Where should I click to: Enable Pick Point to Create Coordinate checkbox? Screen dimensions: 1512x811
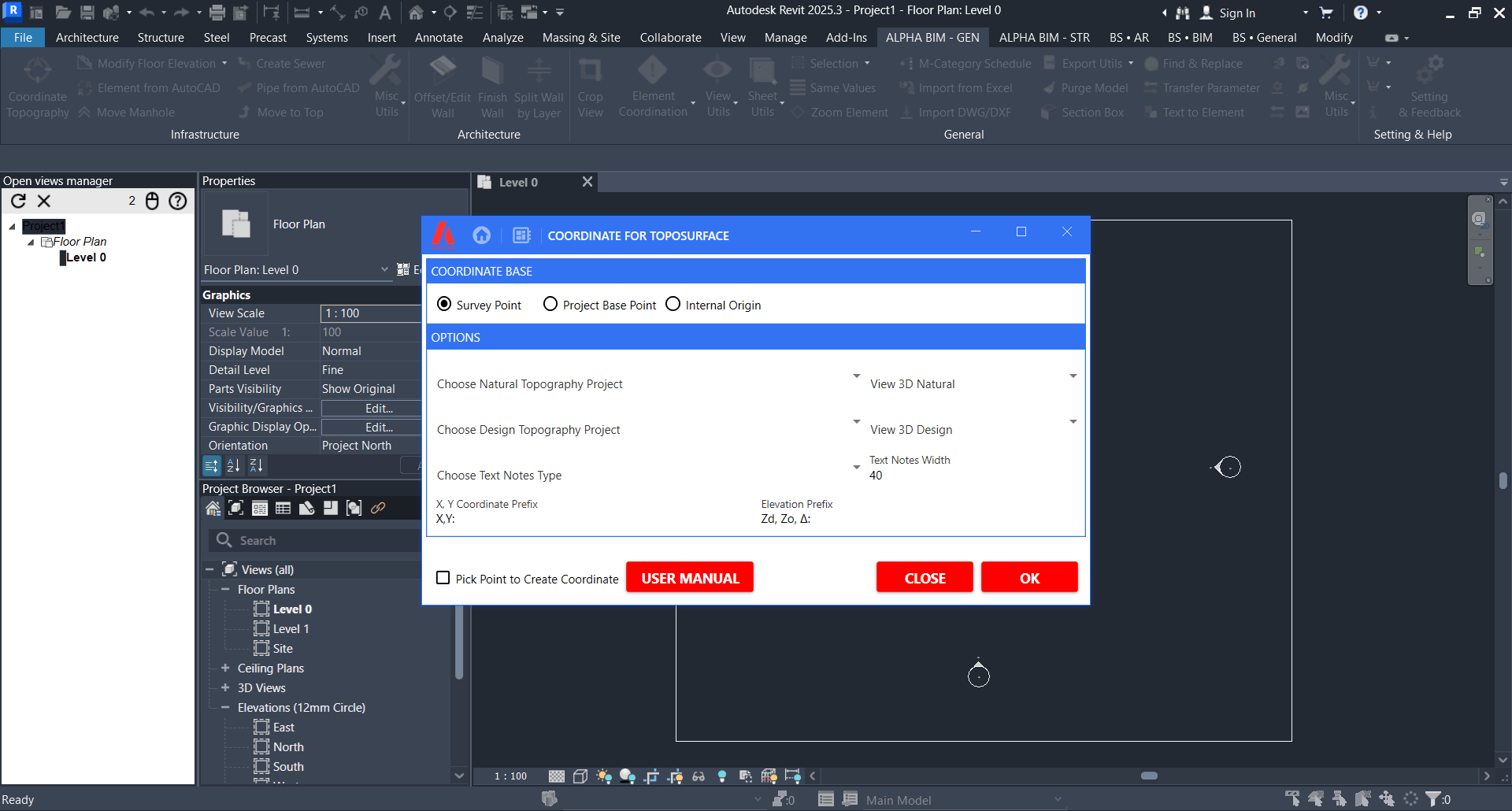click(x=443, y=579)
